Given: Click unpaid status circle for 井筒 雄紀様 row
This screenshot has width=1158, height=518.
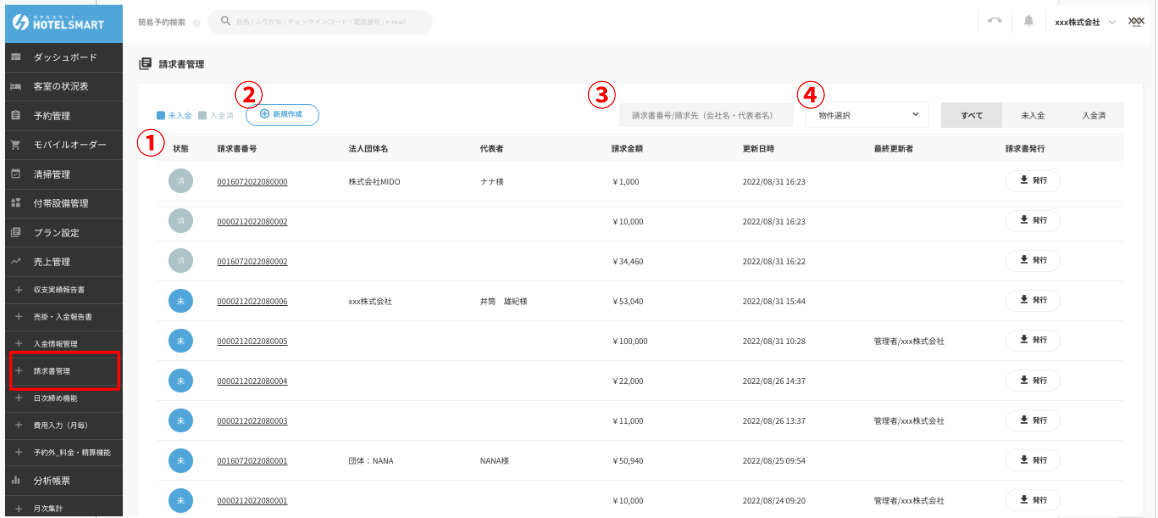Looking at the screenshot, I should coord(181,300).
